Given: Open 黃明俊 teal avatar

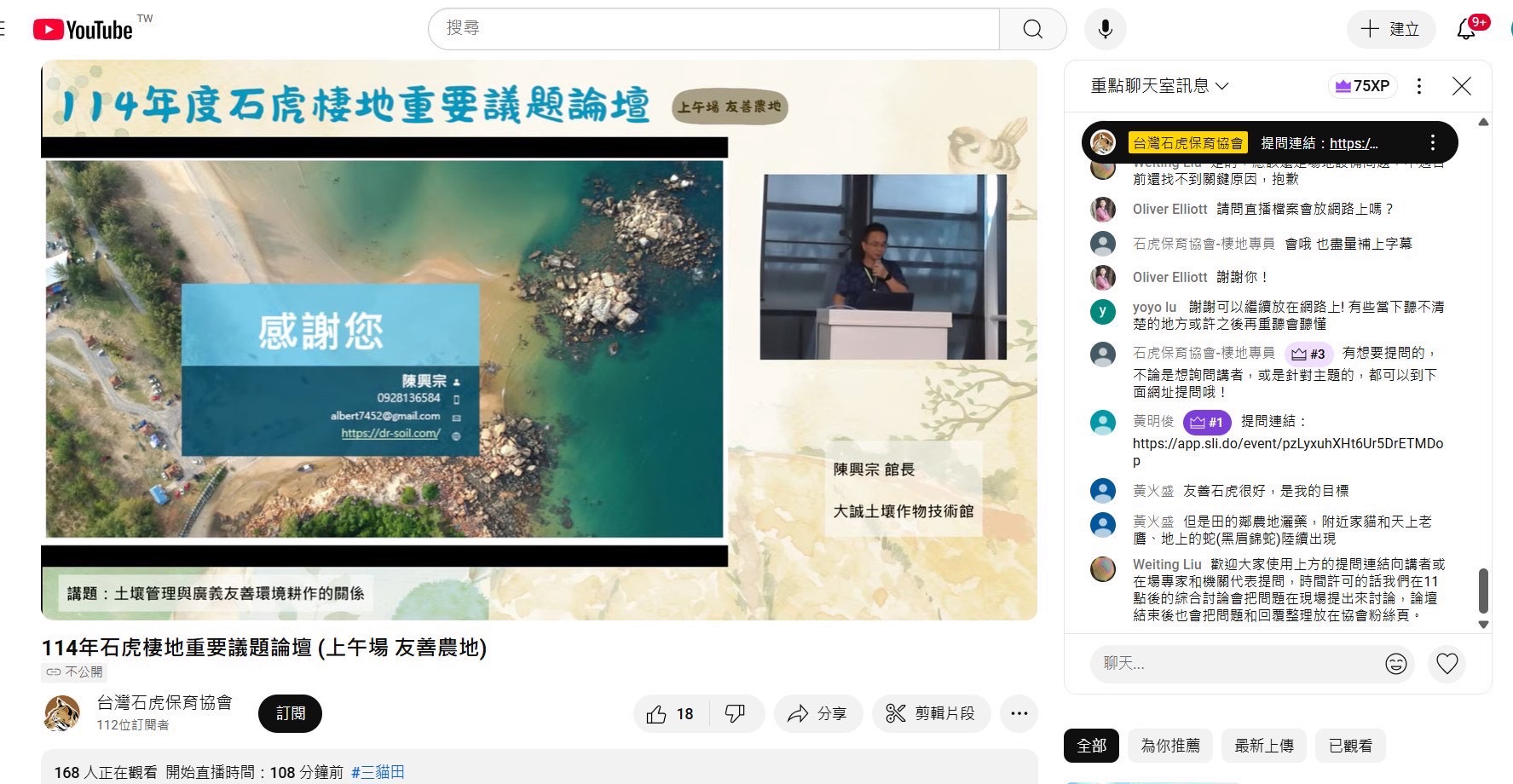Looking at the screenshot, I should 1103,422.
